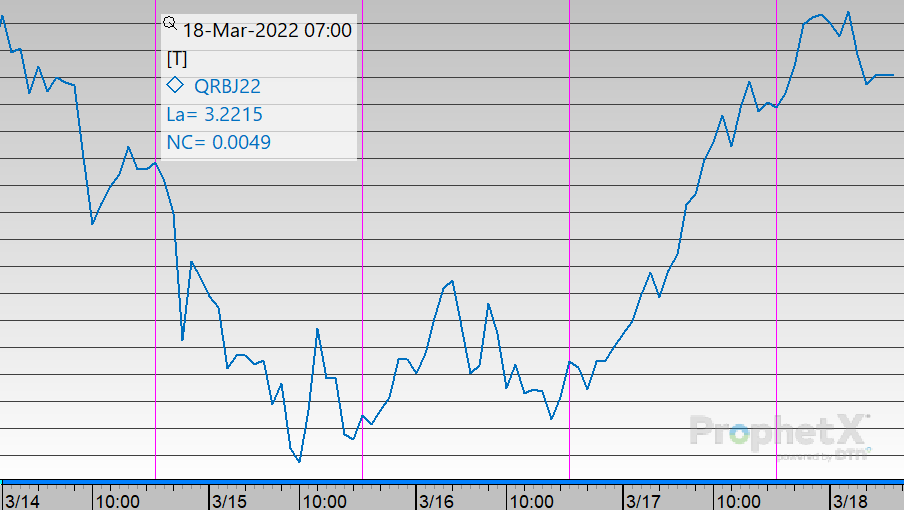Screen dimensions: 904x510
Task: Click the 10:00 label following 3/15
Action: click(325, 499)
